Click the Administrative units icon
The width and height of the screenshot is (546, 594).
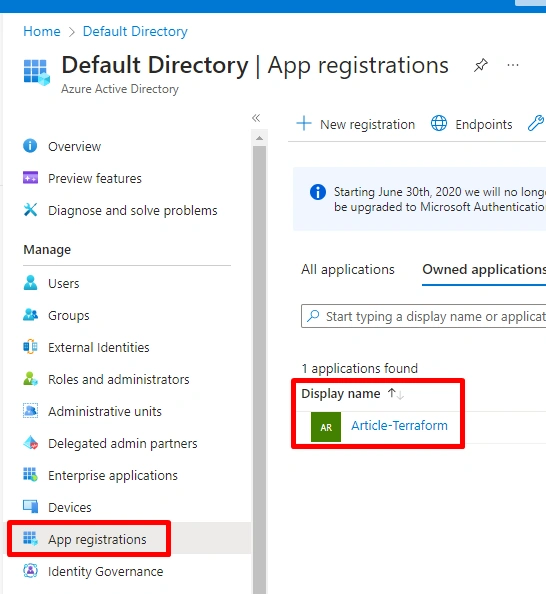tap(30, 411)
